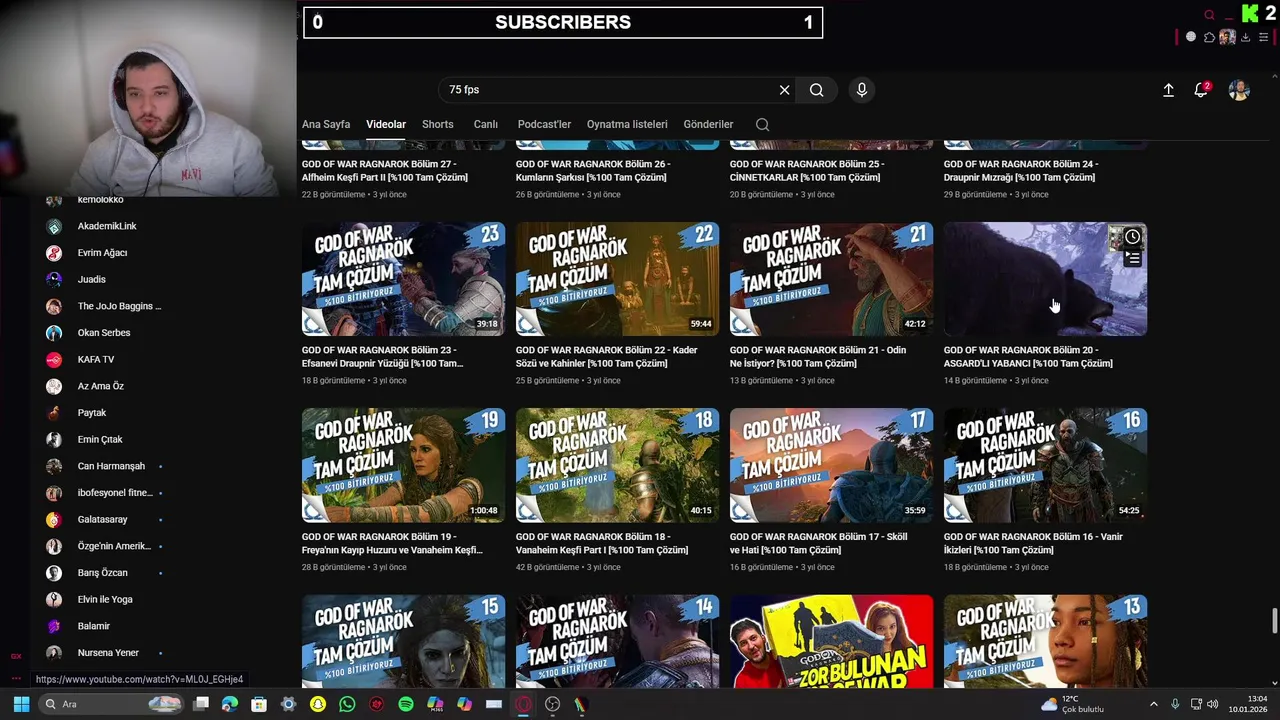The width and height of the screenshot is (1280, 720).
Task: Click the magnifier search button beside the search box
Action: [x=817, y=90]
